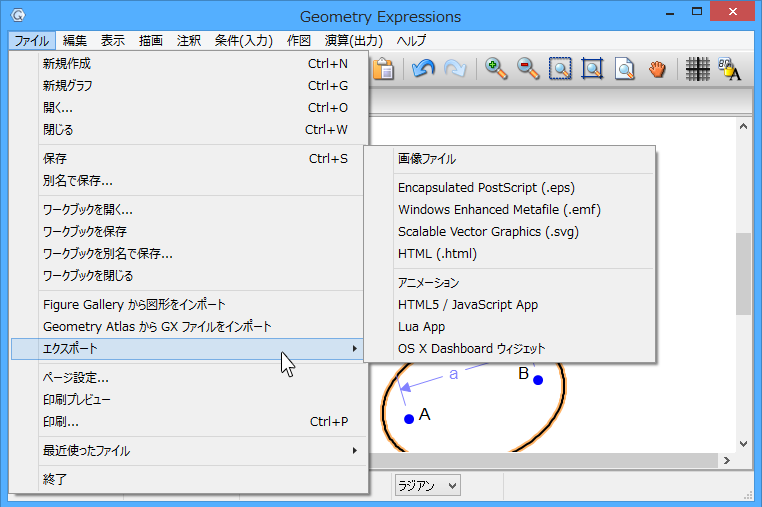Choose OS X Dashboard ウィジェット export
This screenshot has height=507, width=762.
pyautogui.click(x=509, y=349)
